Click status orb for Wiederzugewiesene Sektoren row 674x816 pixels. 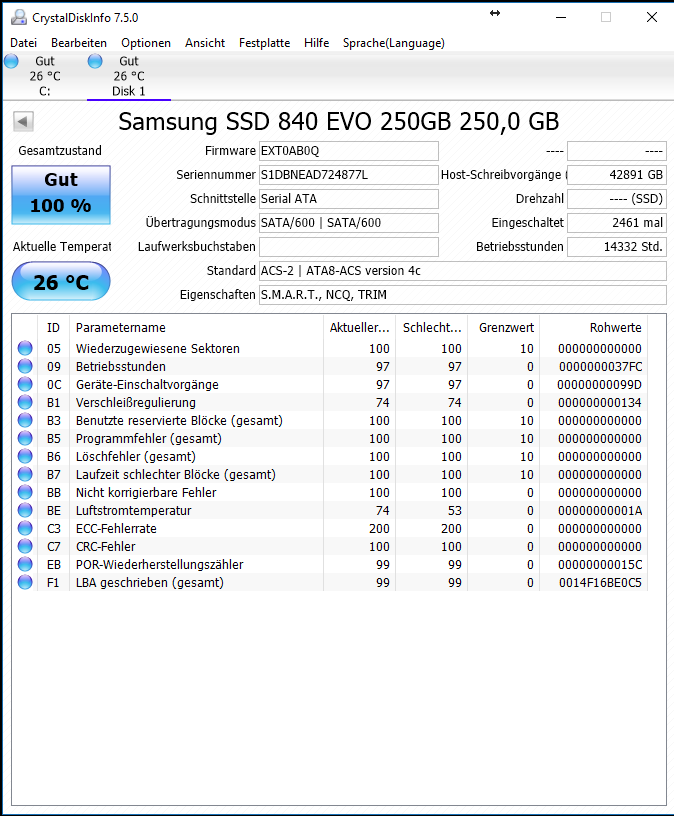pos(24,348)
